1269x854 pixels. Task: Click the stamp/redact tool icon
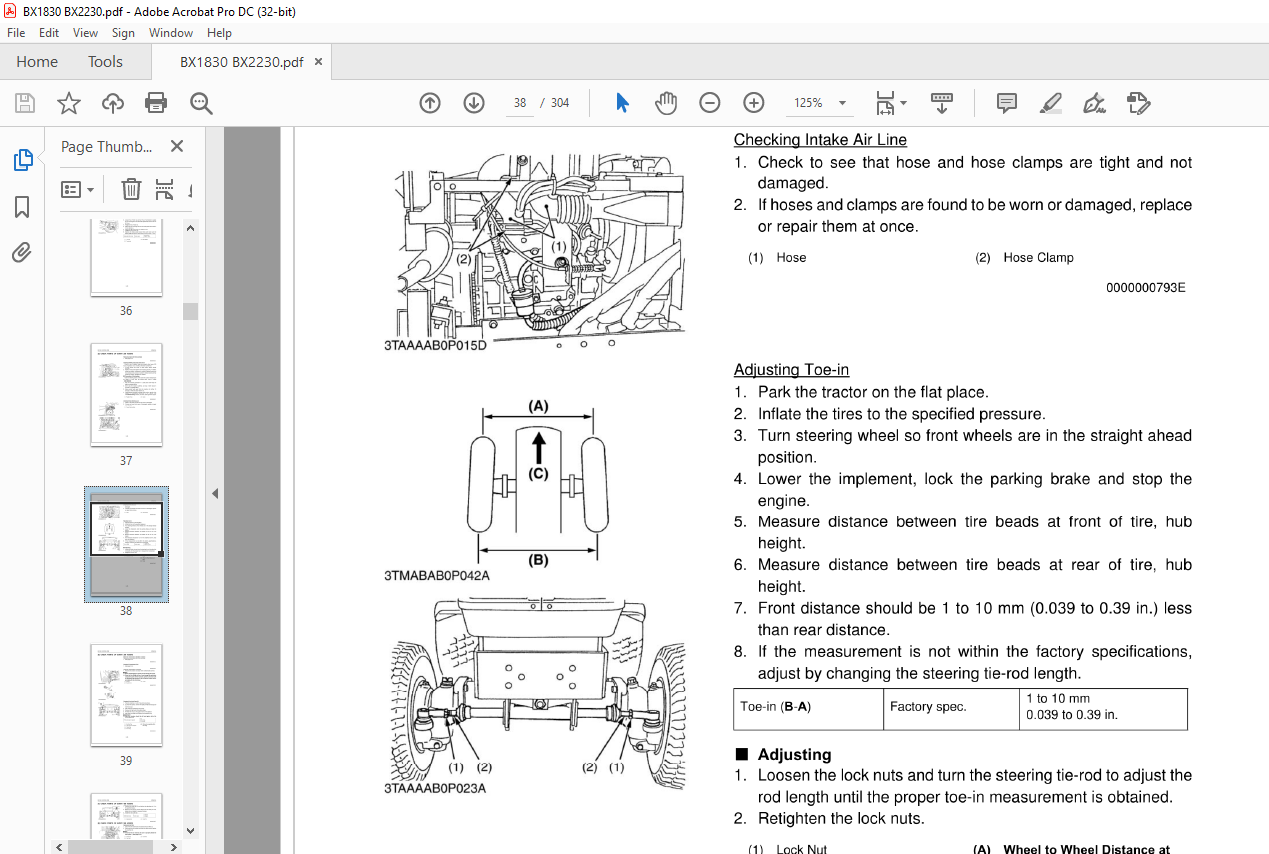pyautogui.click(x=1138, y=103)
